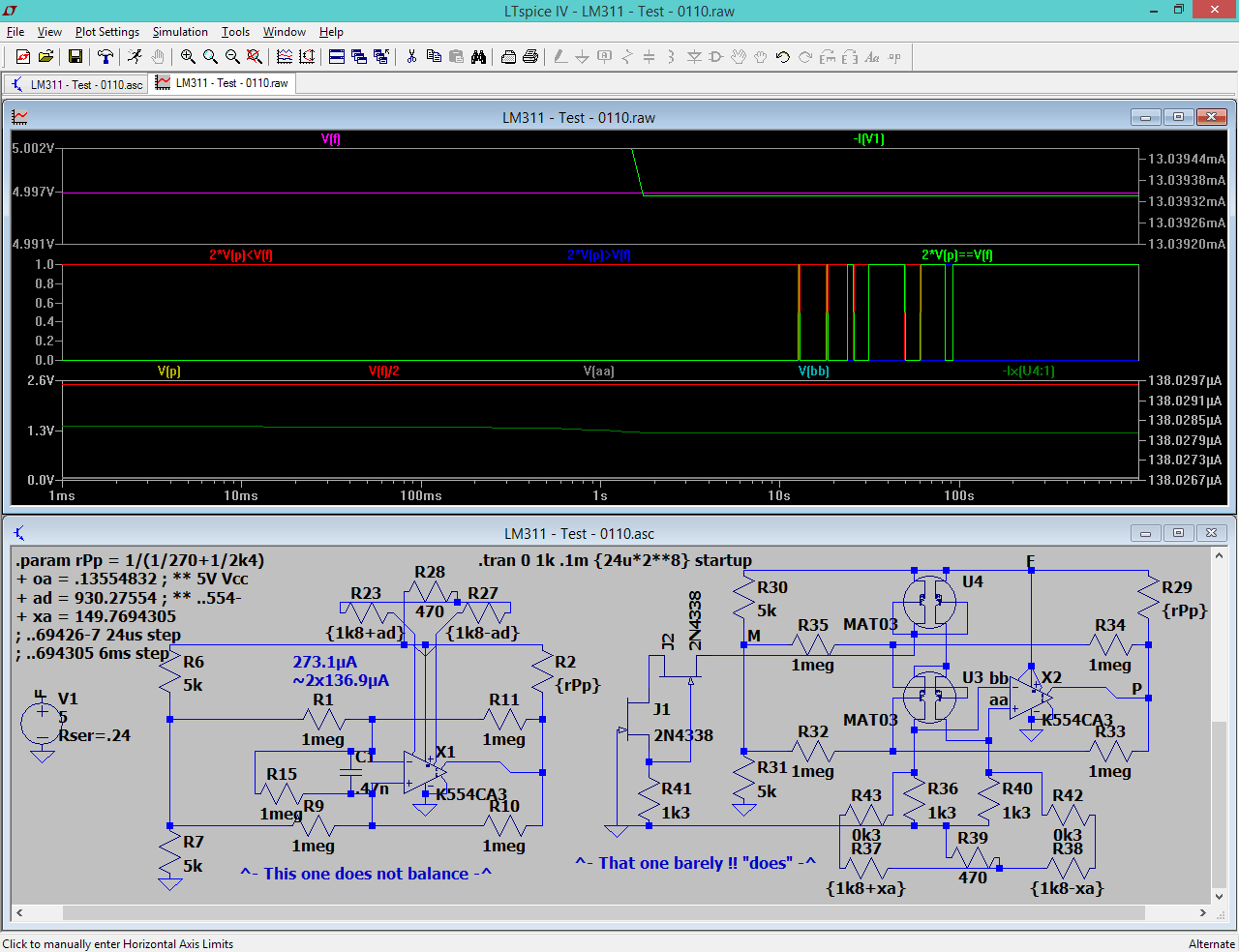Viewport: 1239px width, 952px height.
Task: Select the plain magnifier zoom-area tool
Action: click(210, 57)
